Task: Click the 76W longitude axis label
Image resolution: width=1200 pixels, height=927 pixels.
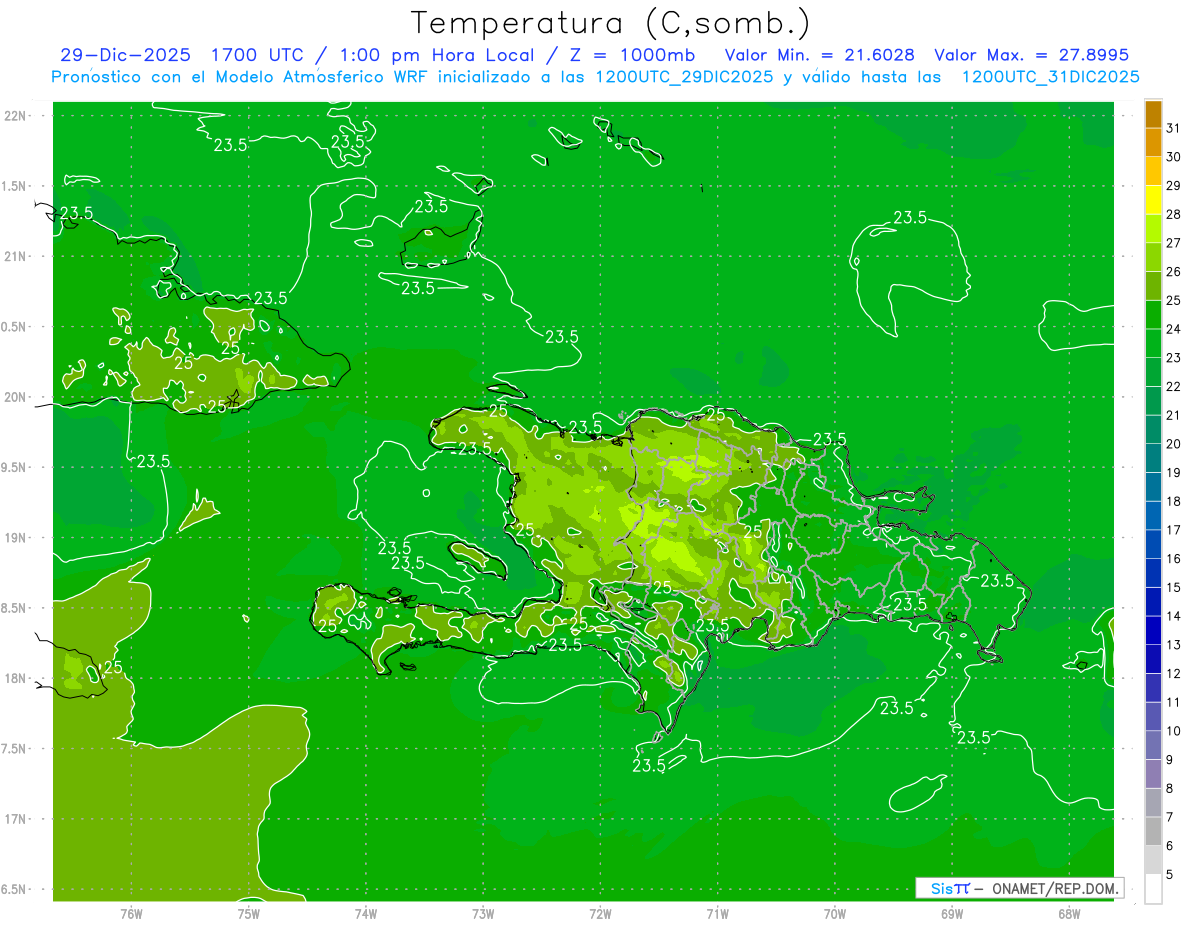Action: pyautogui.click(x=131, y=914)
